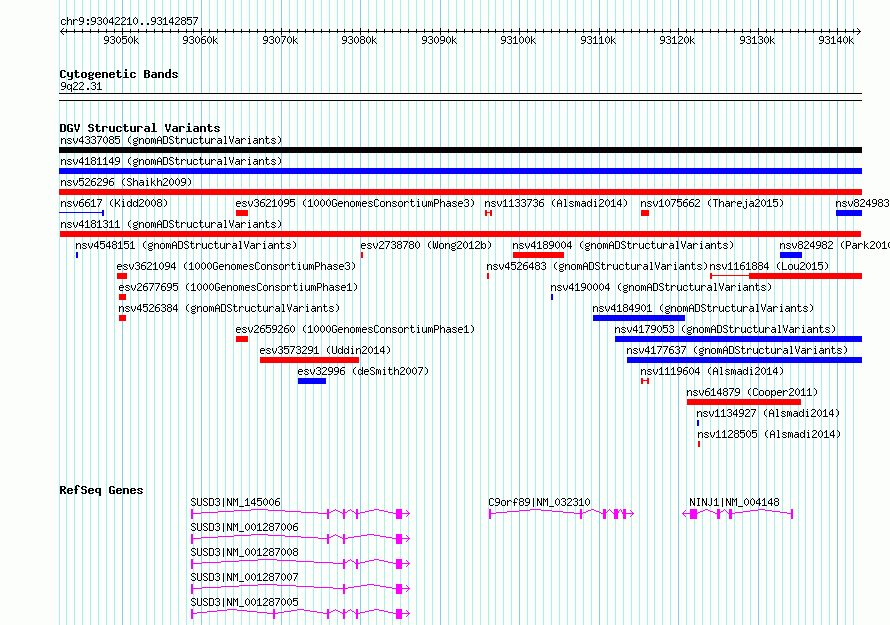890x625 pixels.
Task: Click the blue nsv4179053 variant bar
Action: pyautogui.click(x=738, y=339)
